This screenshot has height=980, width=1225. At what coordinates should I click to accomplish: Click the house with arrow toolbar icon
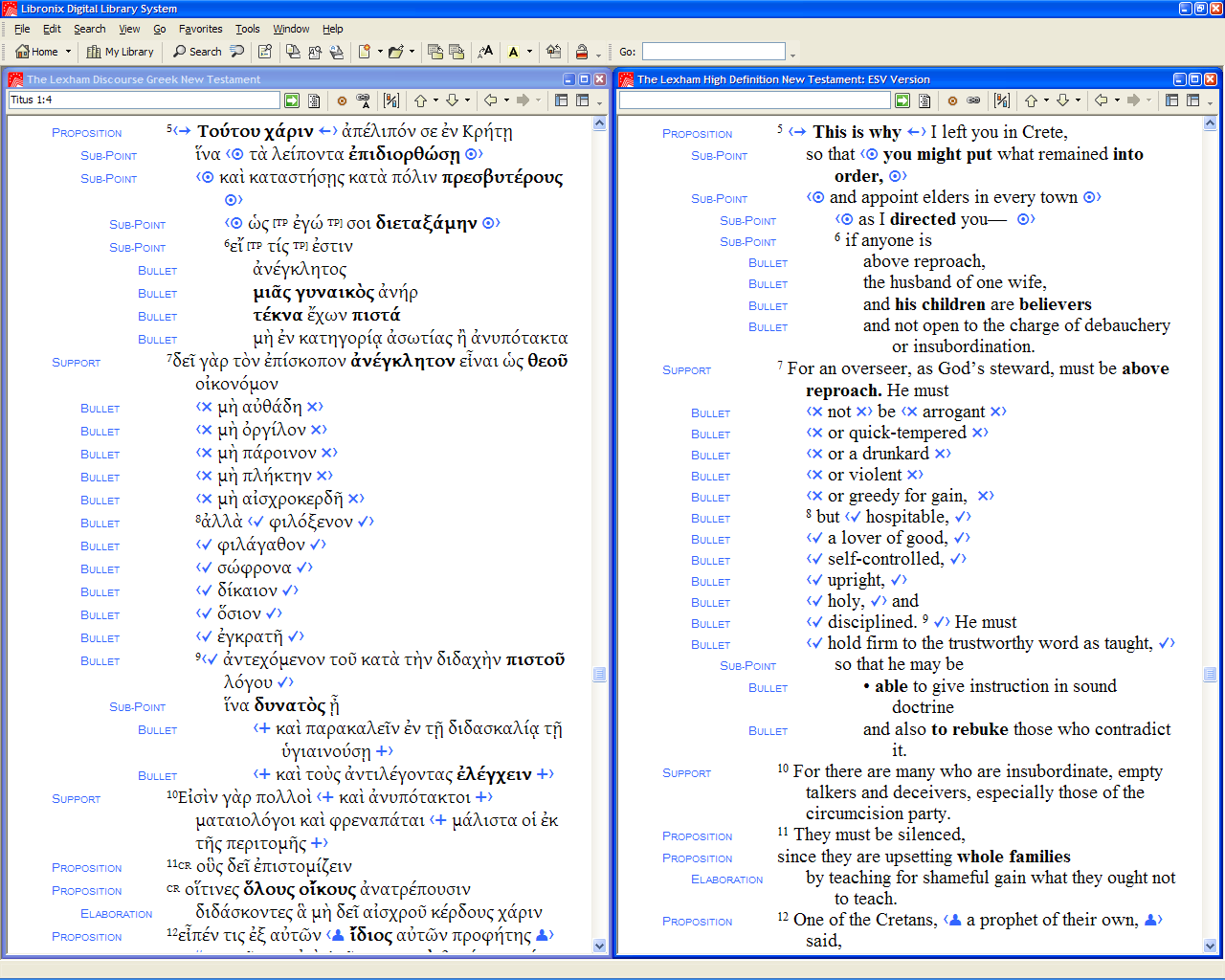553,52
